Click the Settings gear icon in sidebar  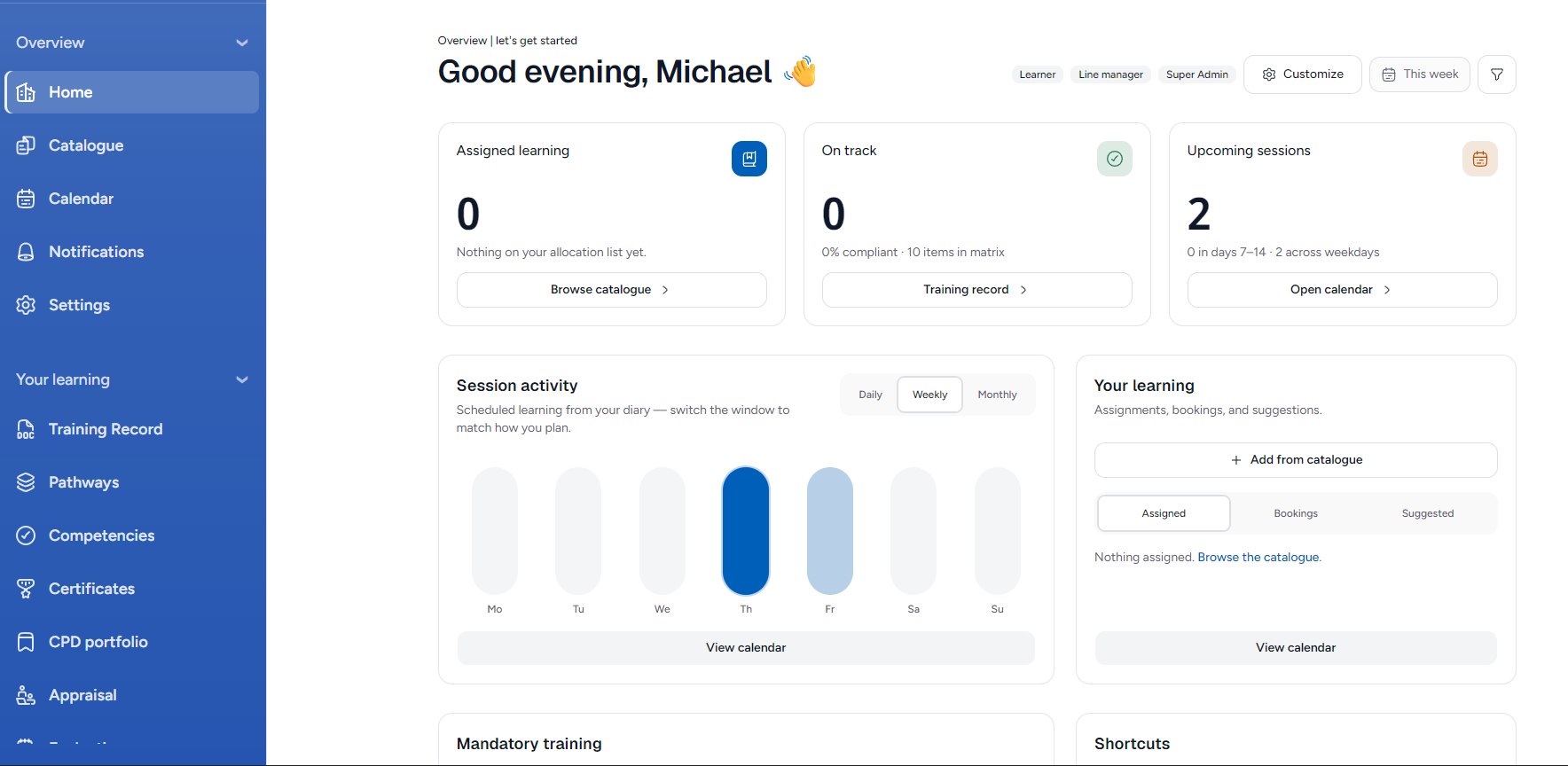point(26,305)
